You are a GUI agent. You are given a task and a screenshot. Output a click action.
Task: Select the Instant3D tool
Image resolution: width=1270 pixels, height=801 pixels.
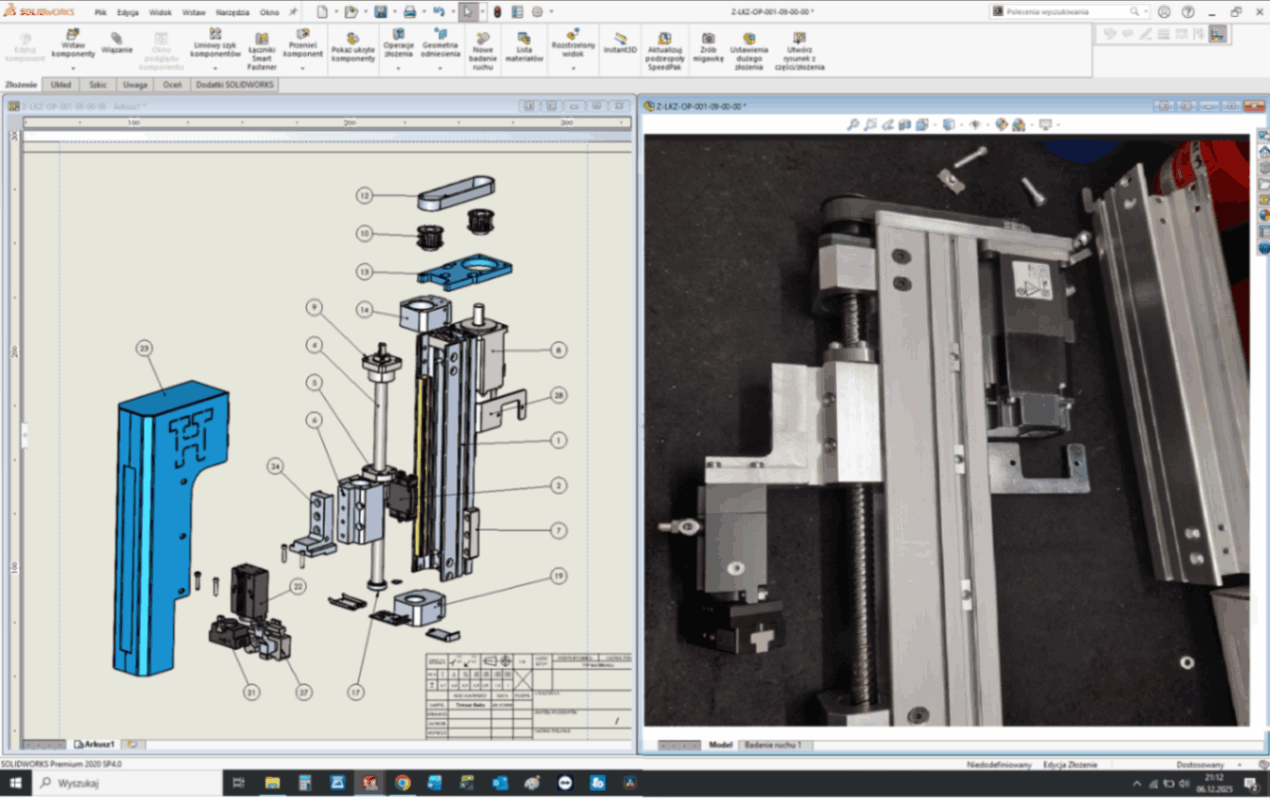click(x=619, y=38)
